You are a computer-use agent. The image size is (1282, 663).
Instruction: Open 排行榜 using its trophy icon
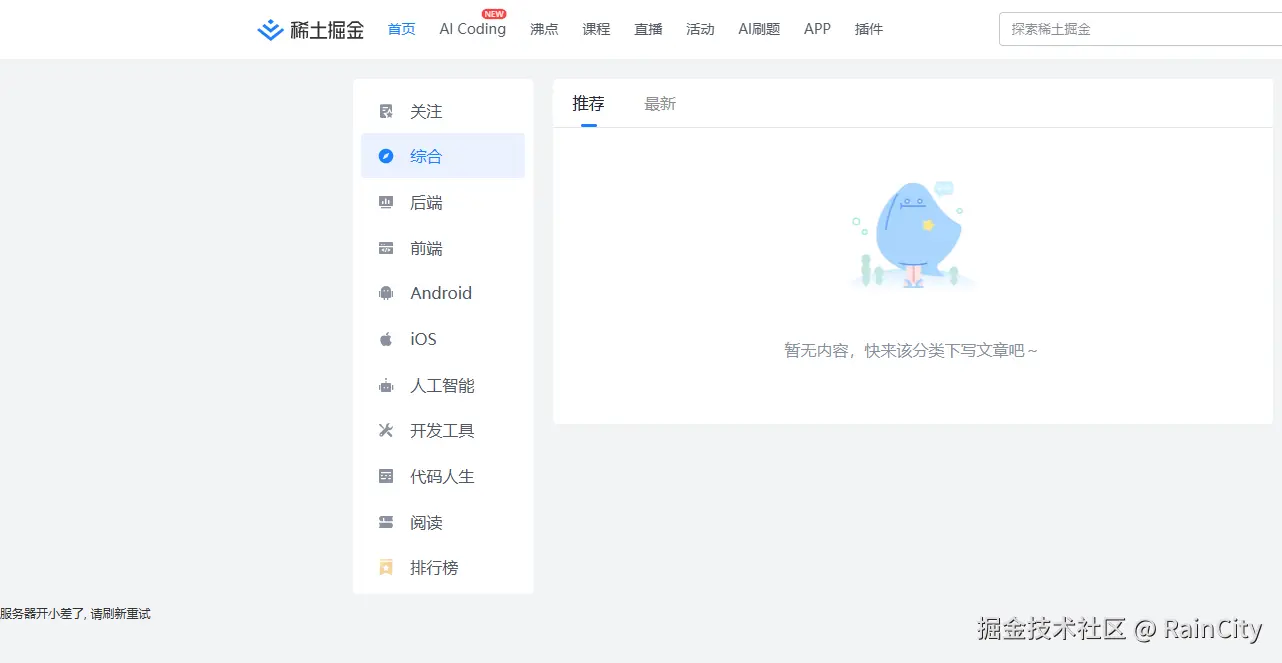(x=386, y=567)
